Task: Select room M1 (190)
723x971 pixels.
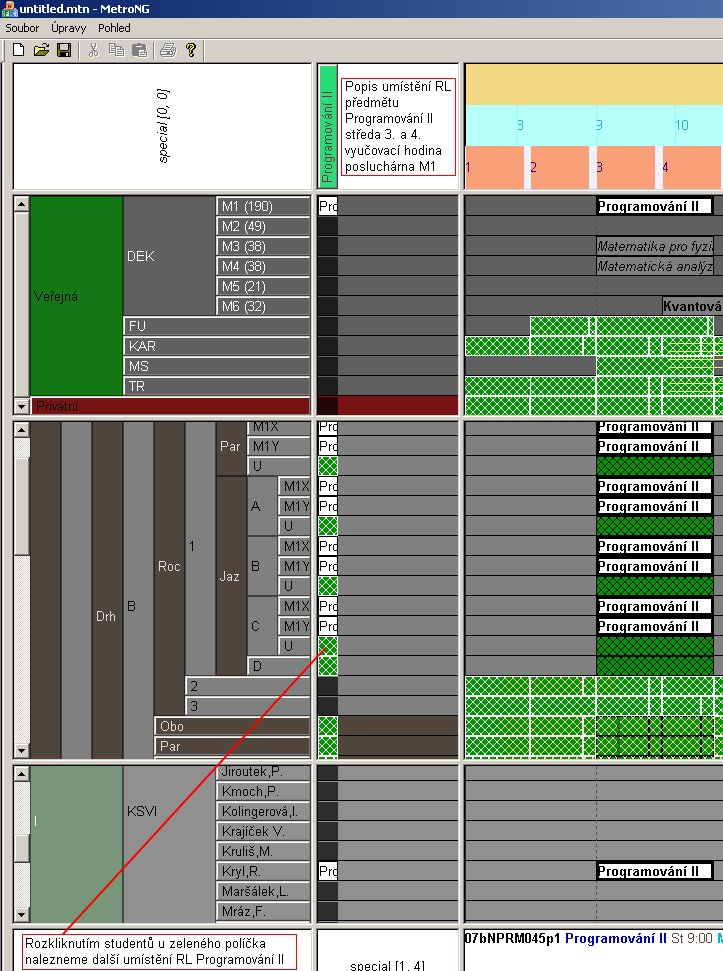Action: (x=263, y=206)
